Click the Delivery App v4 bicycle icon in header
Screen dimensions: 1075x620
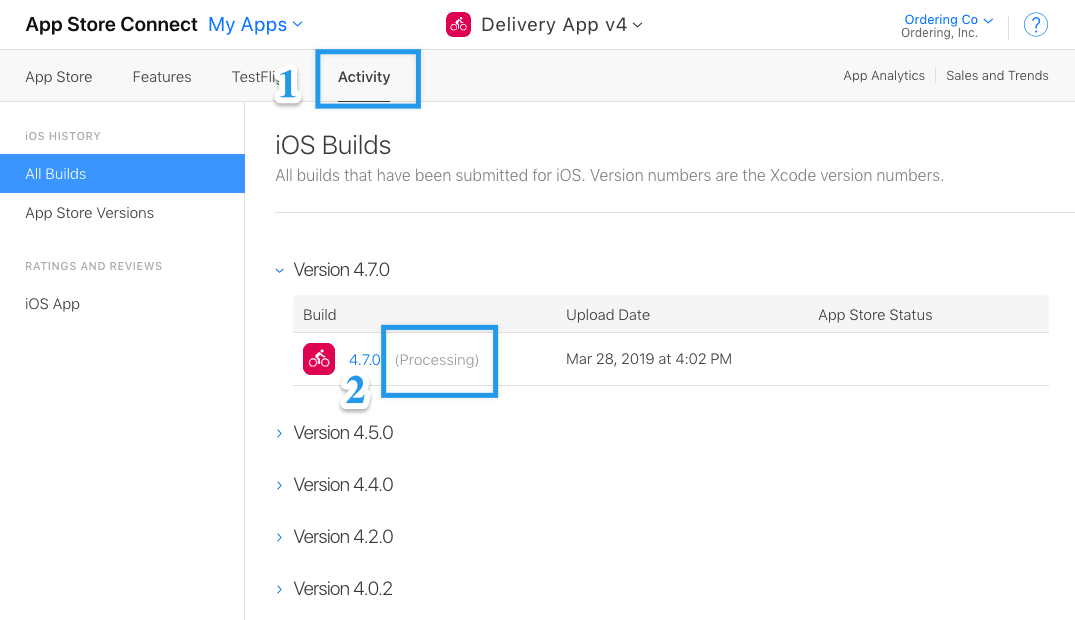[x=458, y=25]
